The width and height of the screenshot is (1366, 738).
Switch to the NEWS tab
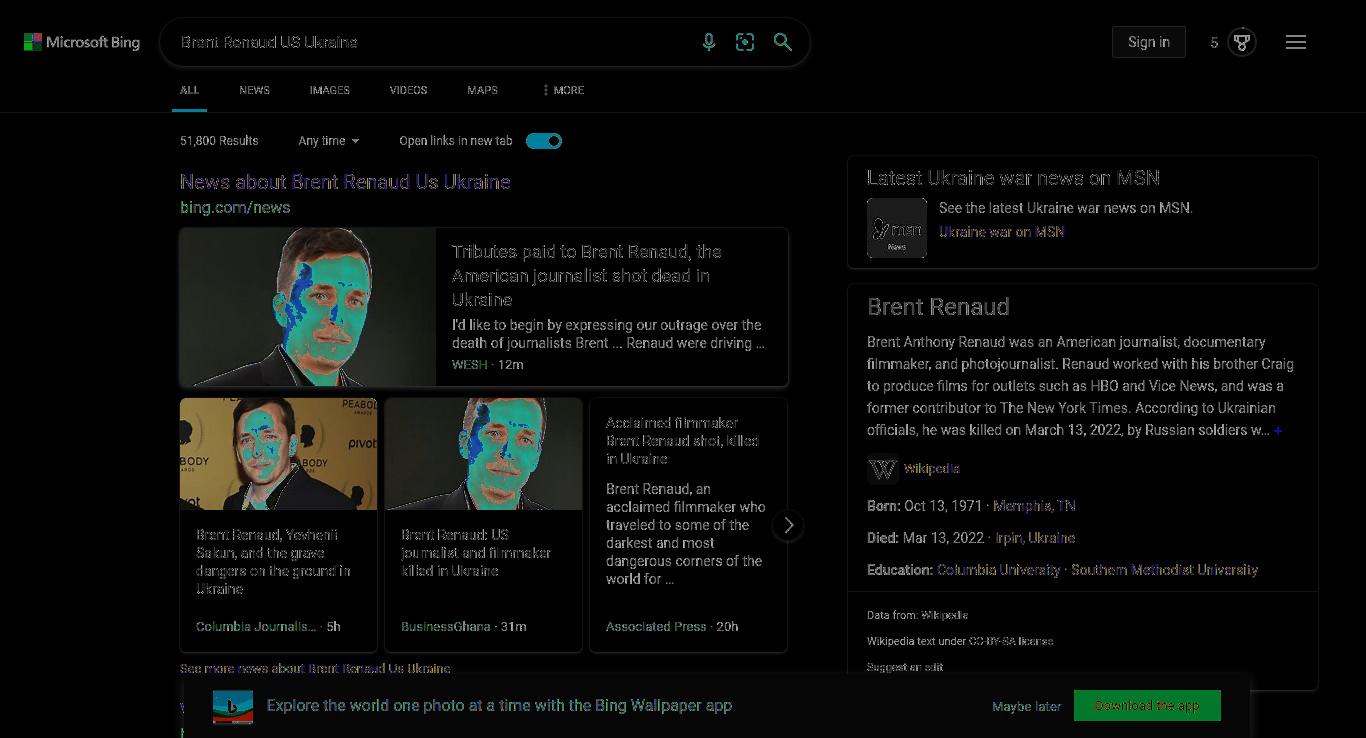coord(254,90)
